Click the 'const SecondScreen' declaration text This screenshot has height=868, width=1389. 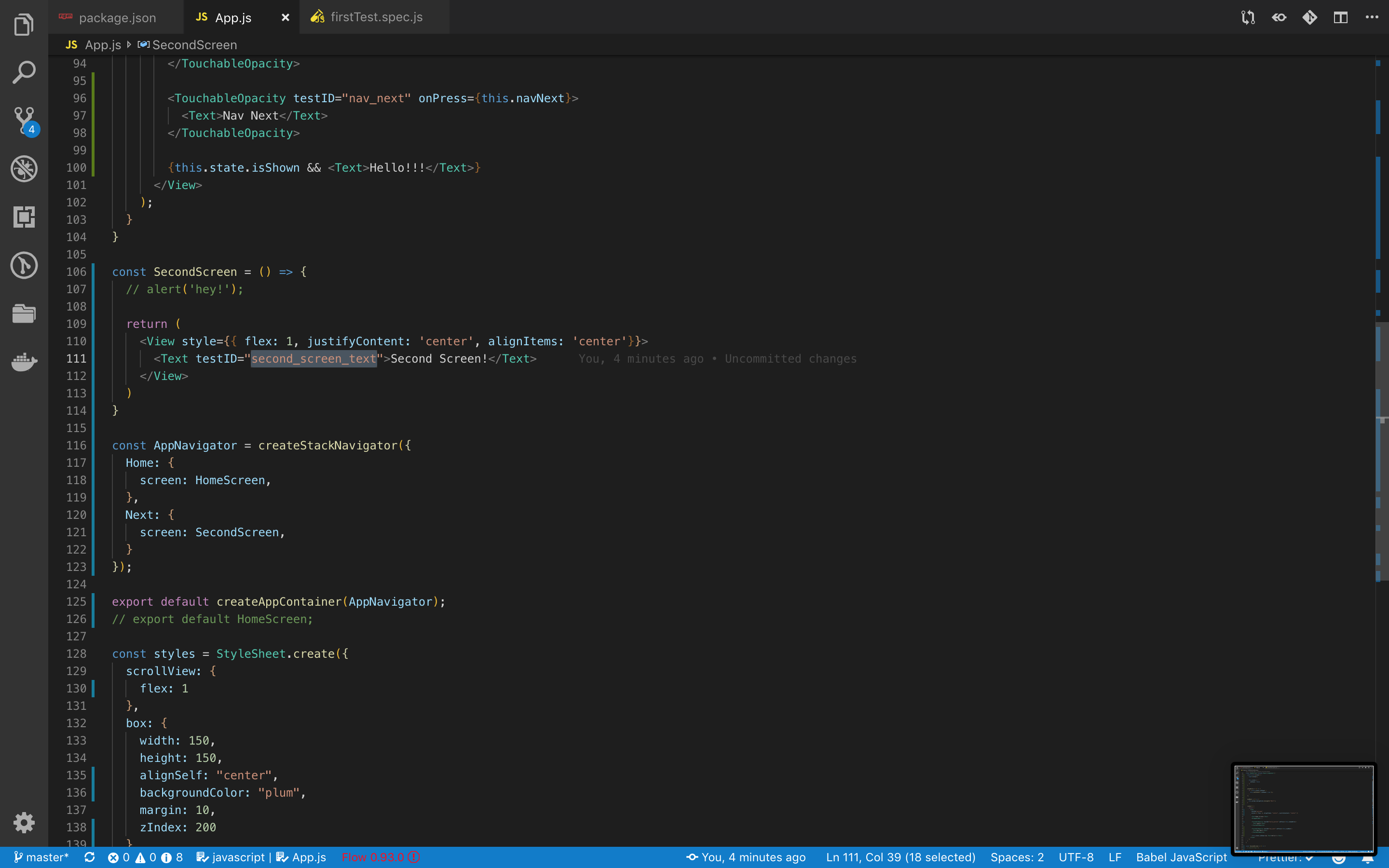175,272
